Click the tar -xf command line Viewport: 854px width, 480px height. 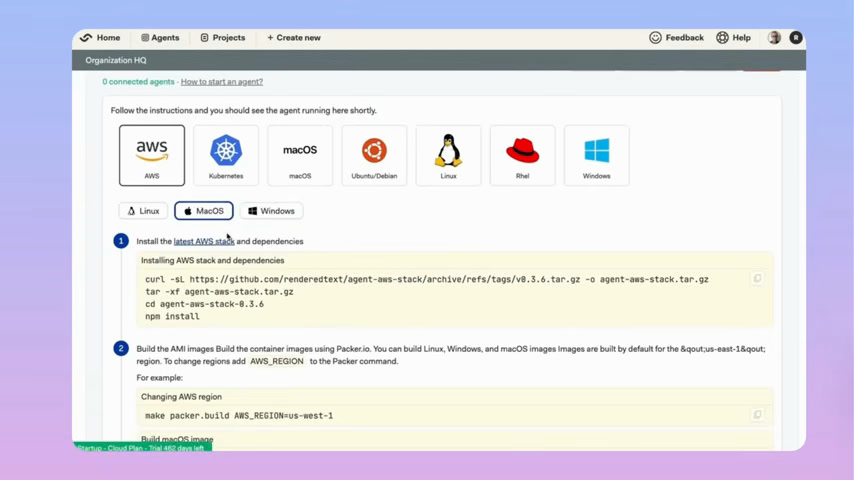(x=219, y=292)
